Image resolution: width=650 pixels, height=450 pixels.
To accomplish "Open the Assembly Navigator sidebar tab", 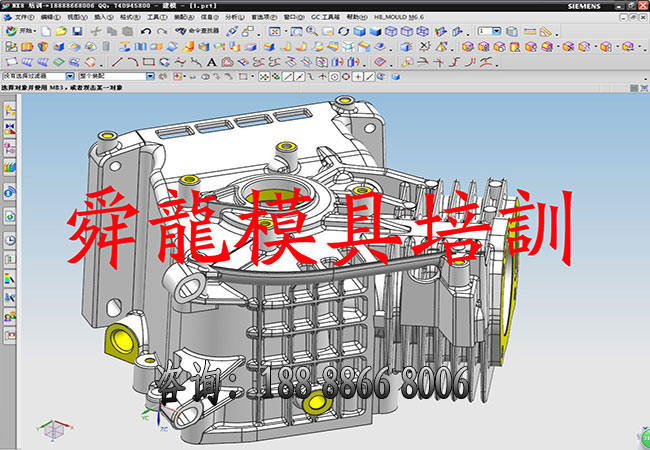I will tap(10, 111).
